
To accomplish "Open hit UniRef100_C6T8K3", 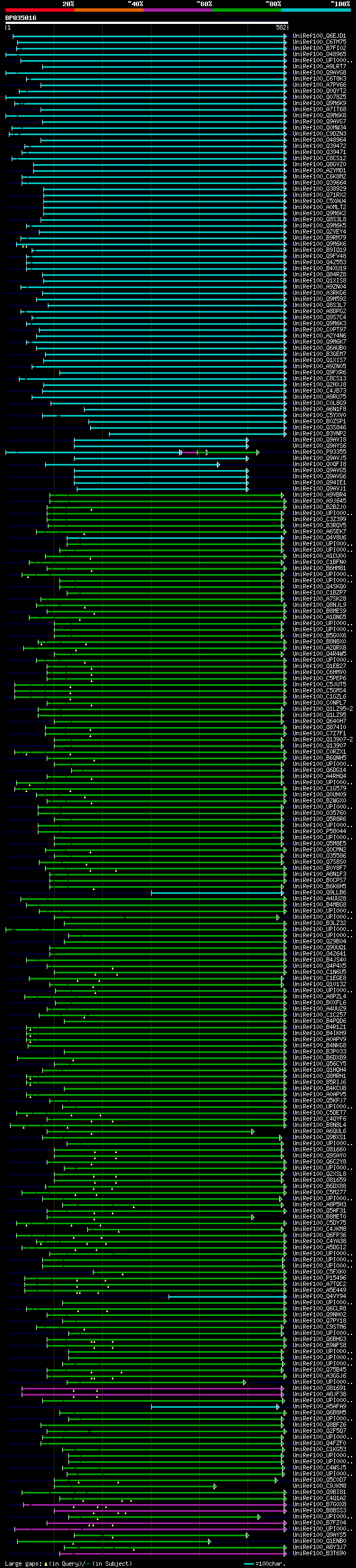I will 319,78.
